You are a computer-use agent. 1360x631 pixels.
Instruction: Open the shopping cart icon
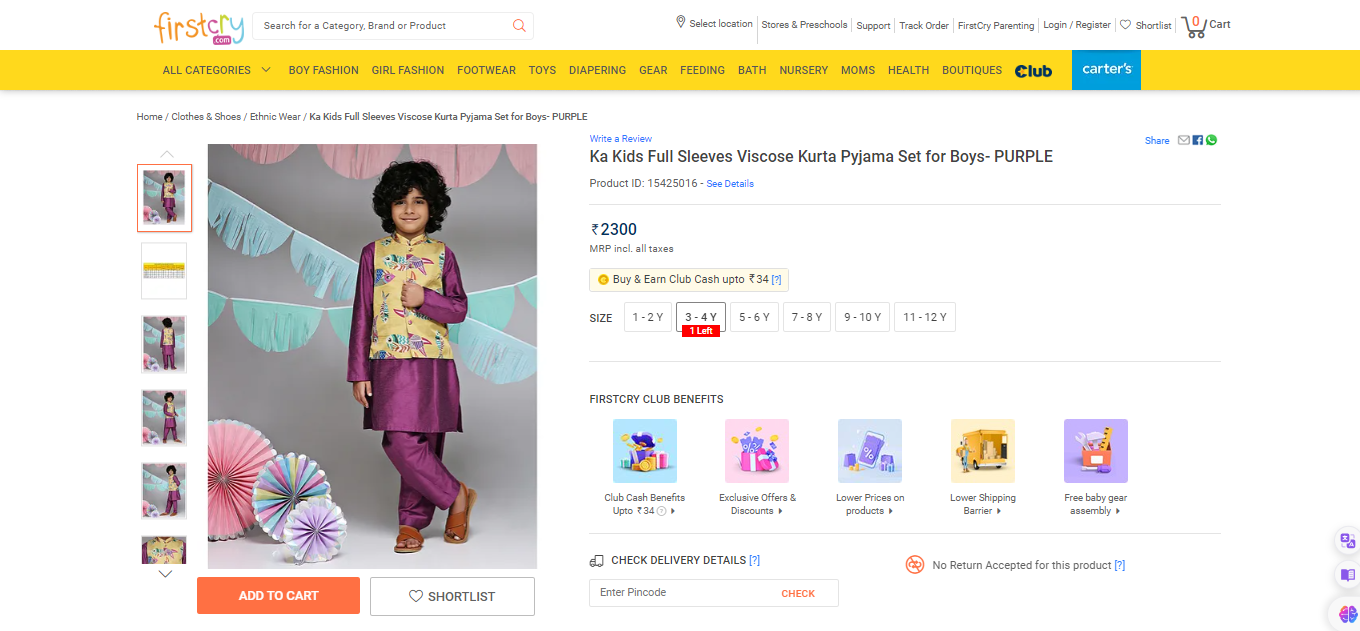click(x=1194, y=26)
